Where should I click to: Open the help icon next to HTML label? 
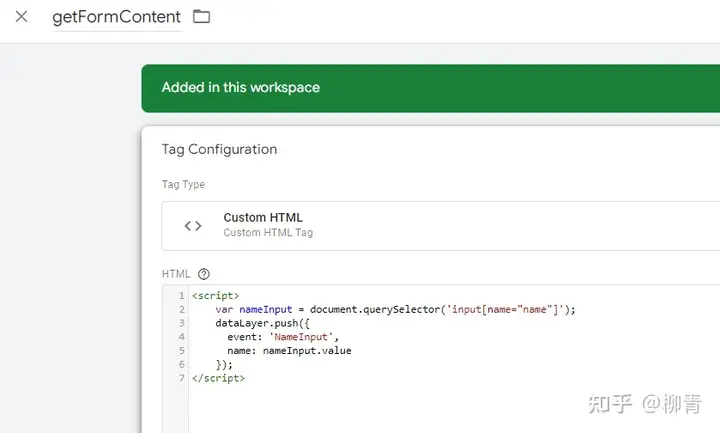[x=204, y=274]
